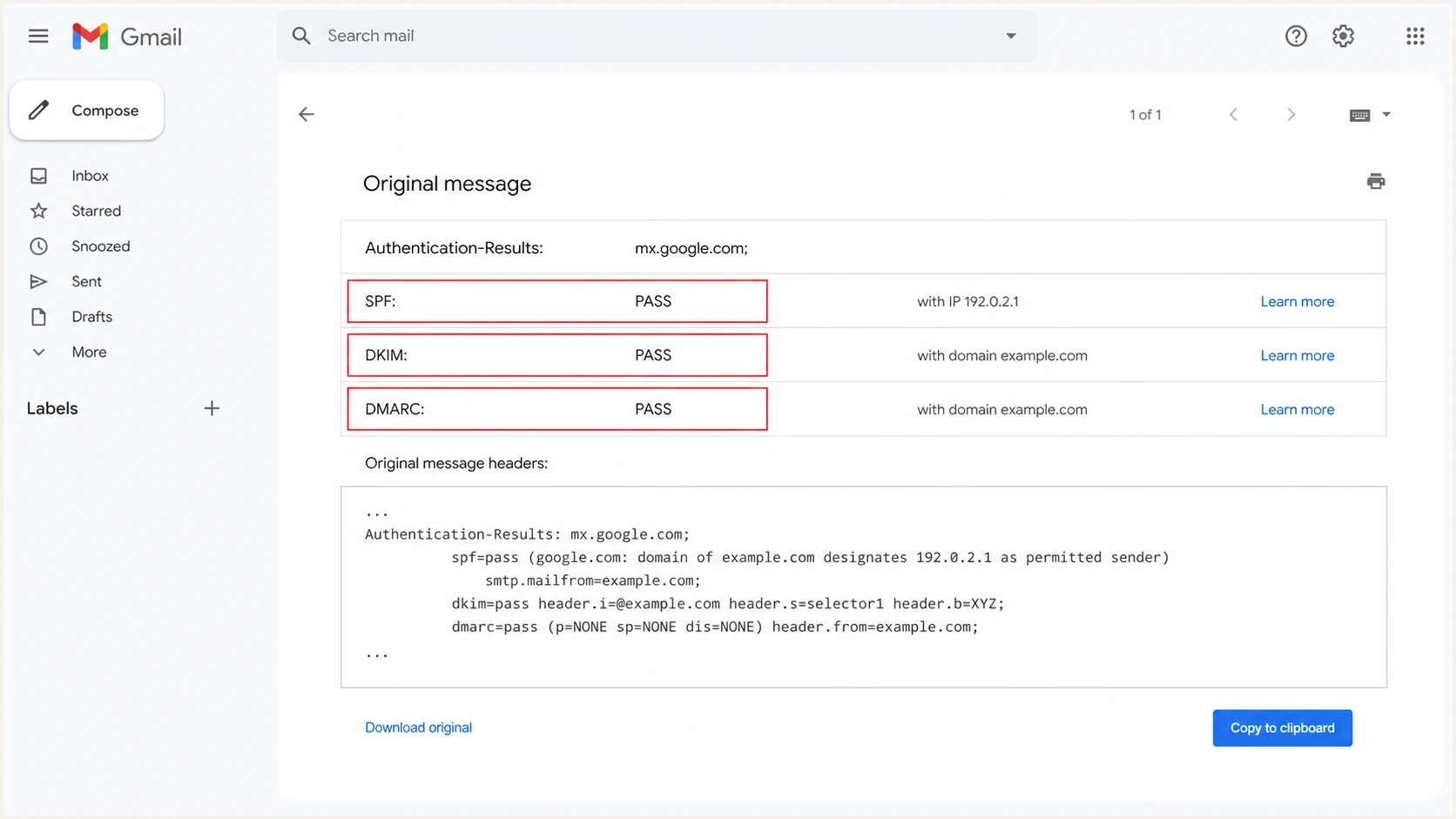Image resolution: width=1456 pixels, height=819 pixels.
Task: Create new label with plus icon
Action: tap(212, 408)
